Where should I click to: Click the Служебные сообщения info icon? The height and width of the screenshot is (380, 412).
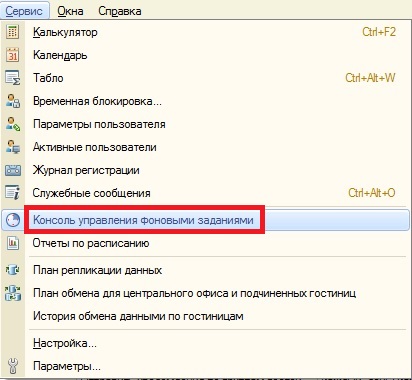click(13, 193)
